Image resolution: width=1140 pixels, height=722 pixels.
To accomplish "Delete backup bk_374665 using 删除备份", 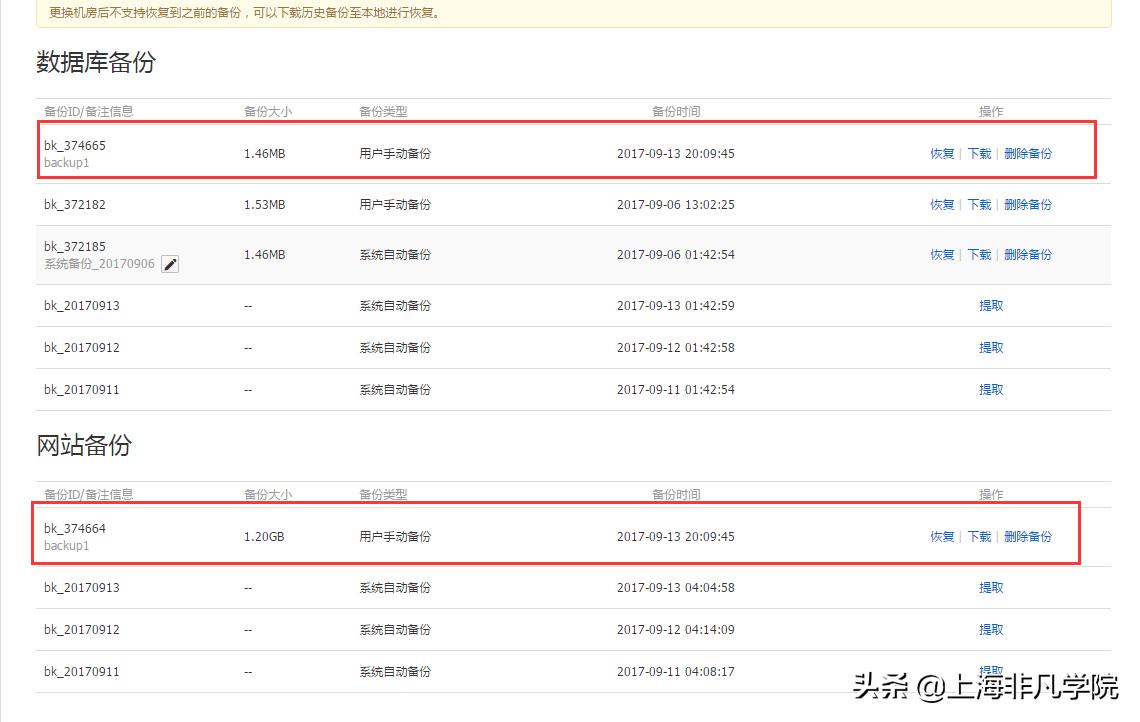I will (1027, 153).
